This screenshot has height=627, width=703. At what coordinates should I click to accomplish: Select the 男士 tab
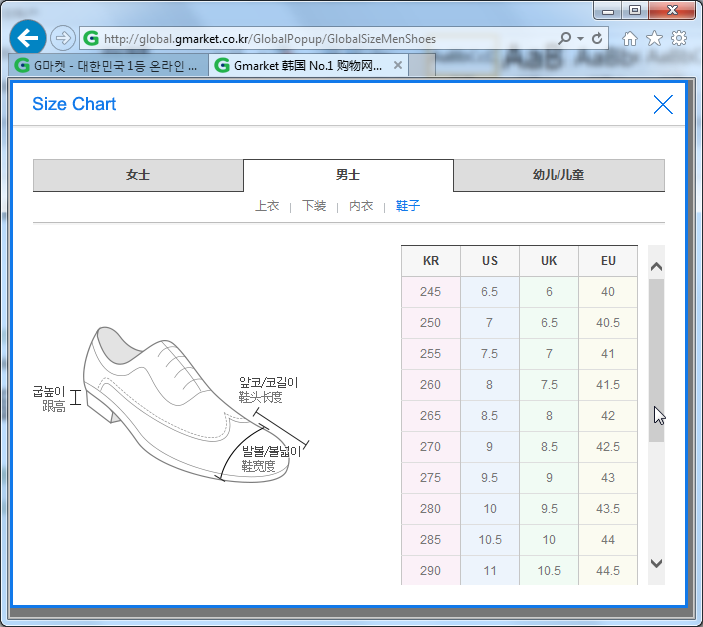point(348,175)
